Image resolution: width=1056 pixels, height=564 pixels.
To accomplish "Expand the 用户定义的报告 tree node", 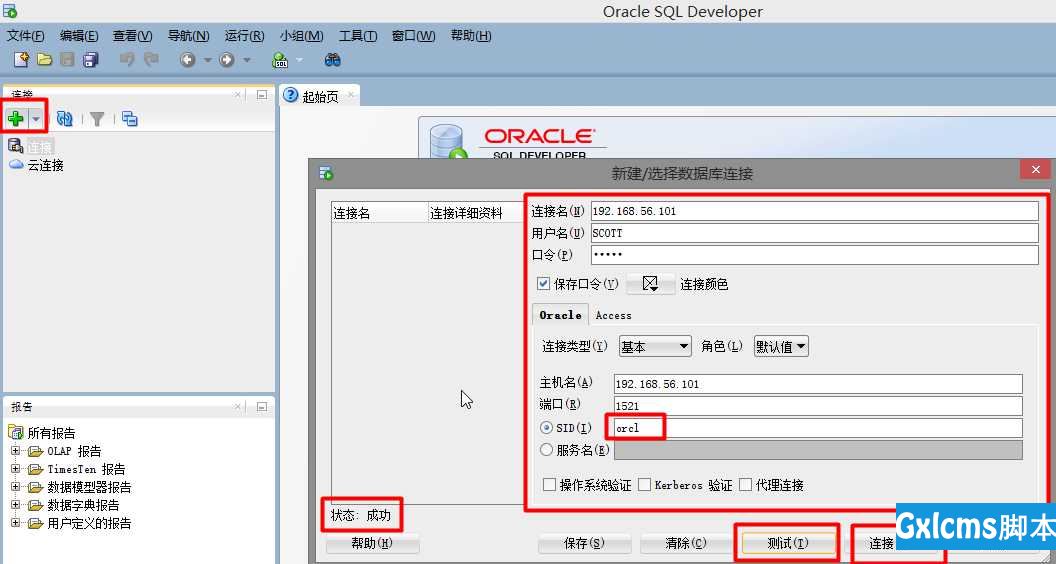I will tap(15, 523).
